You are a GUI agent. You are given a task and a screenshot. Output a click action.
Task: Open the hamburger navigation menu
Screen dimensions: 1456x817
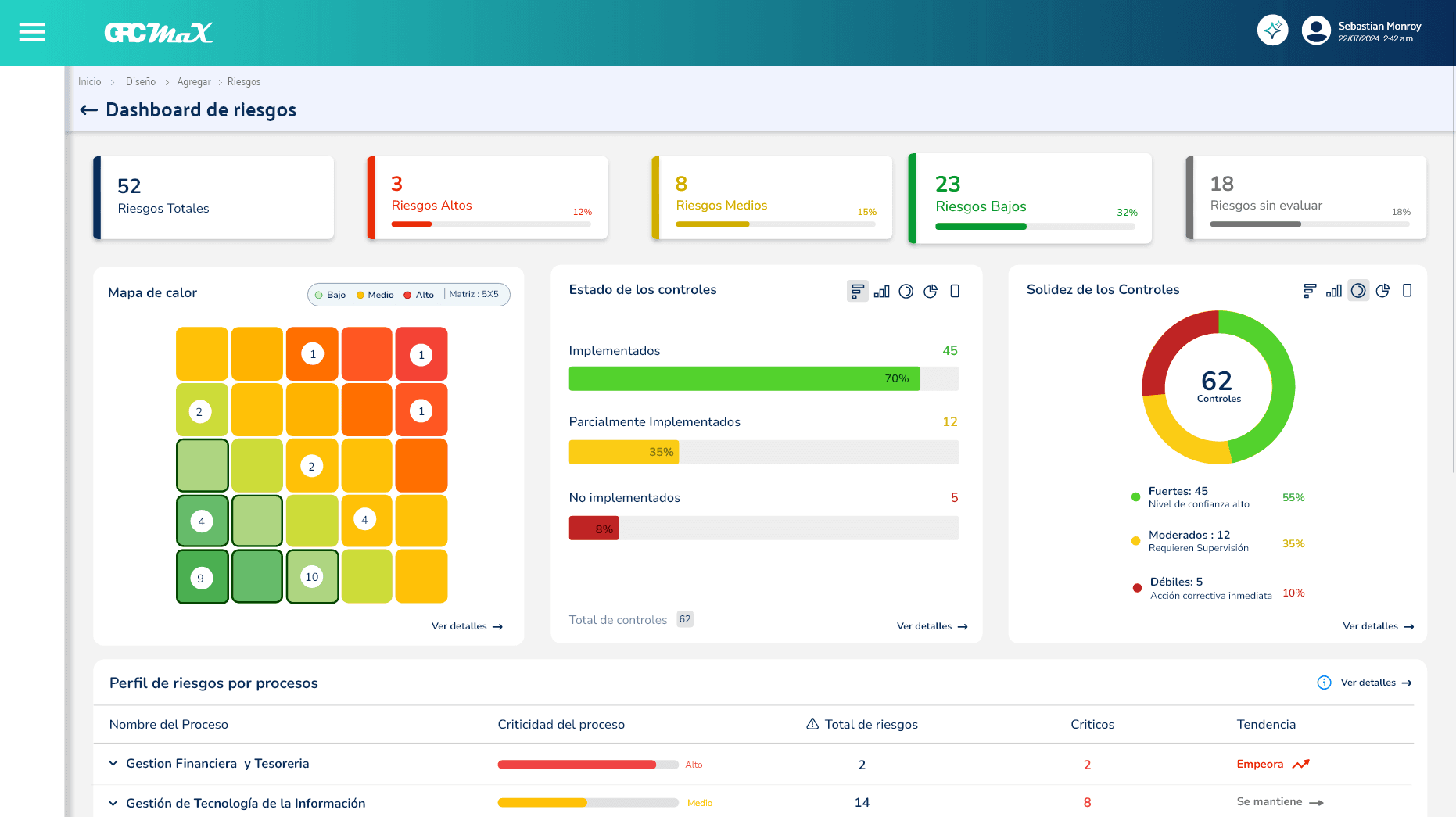pyautogui.click(x=31, y=32)
